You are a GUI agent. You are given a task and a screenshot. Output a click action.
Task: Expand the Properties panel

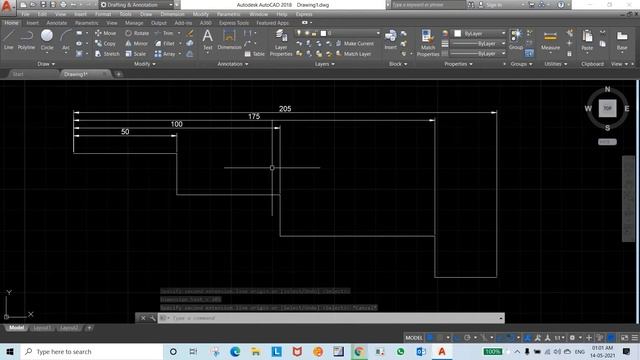(x=458, y=64)
